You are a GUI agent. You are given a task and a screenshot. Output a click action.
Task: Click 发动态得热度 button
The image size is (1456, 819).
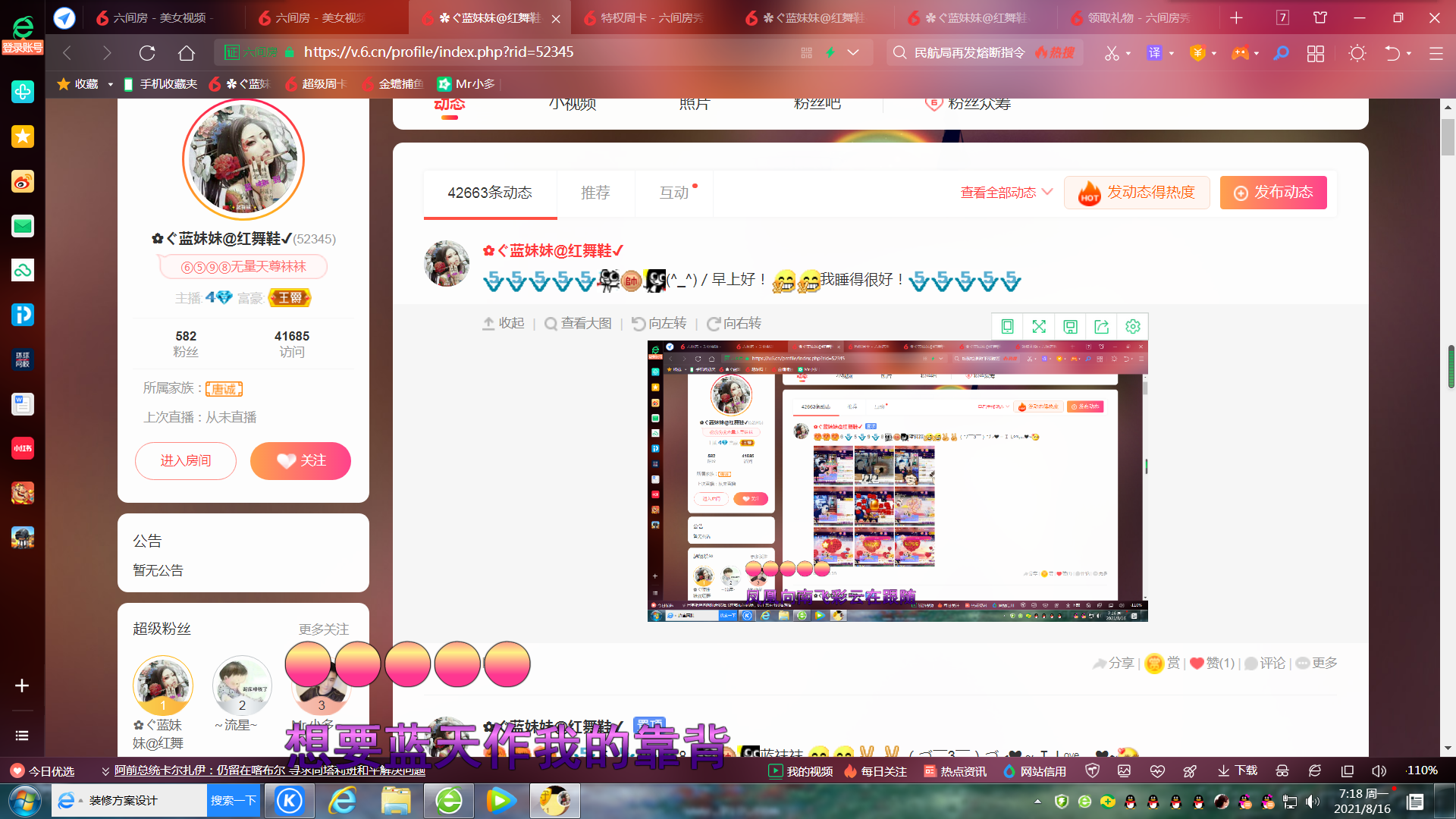tap(1137, 193)
